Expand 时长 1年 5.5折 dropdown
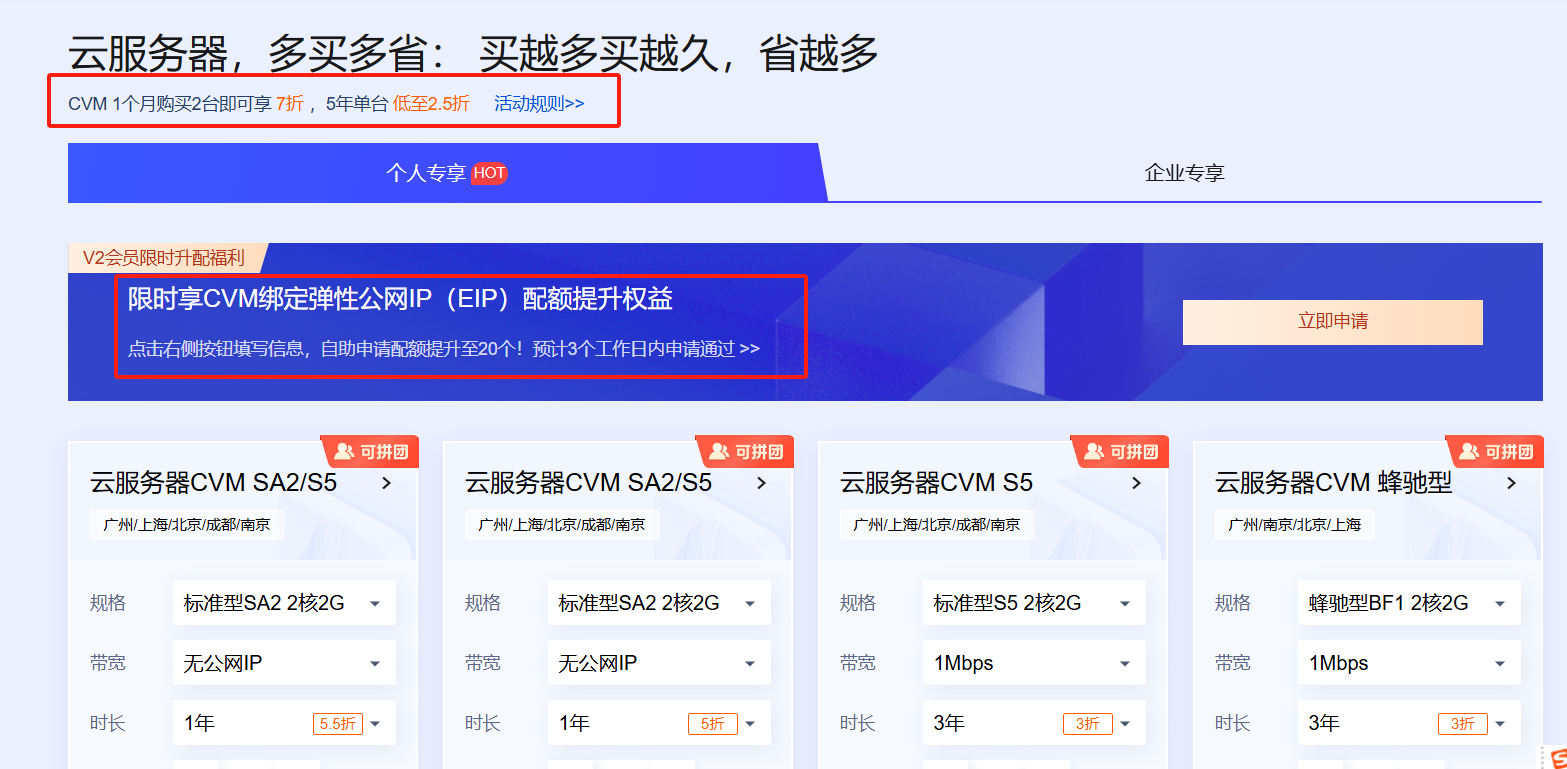Viewport: 1567px width, 769px height. [284, 723]
